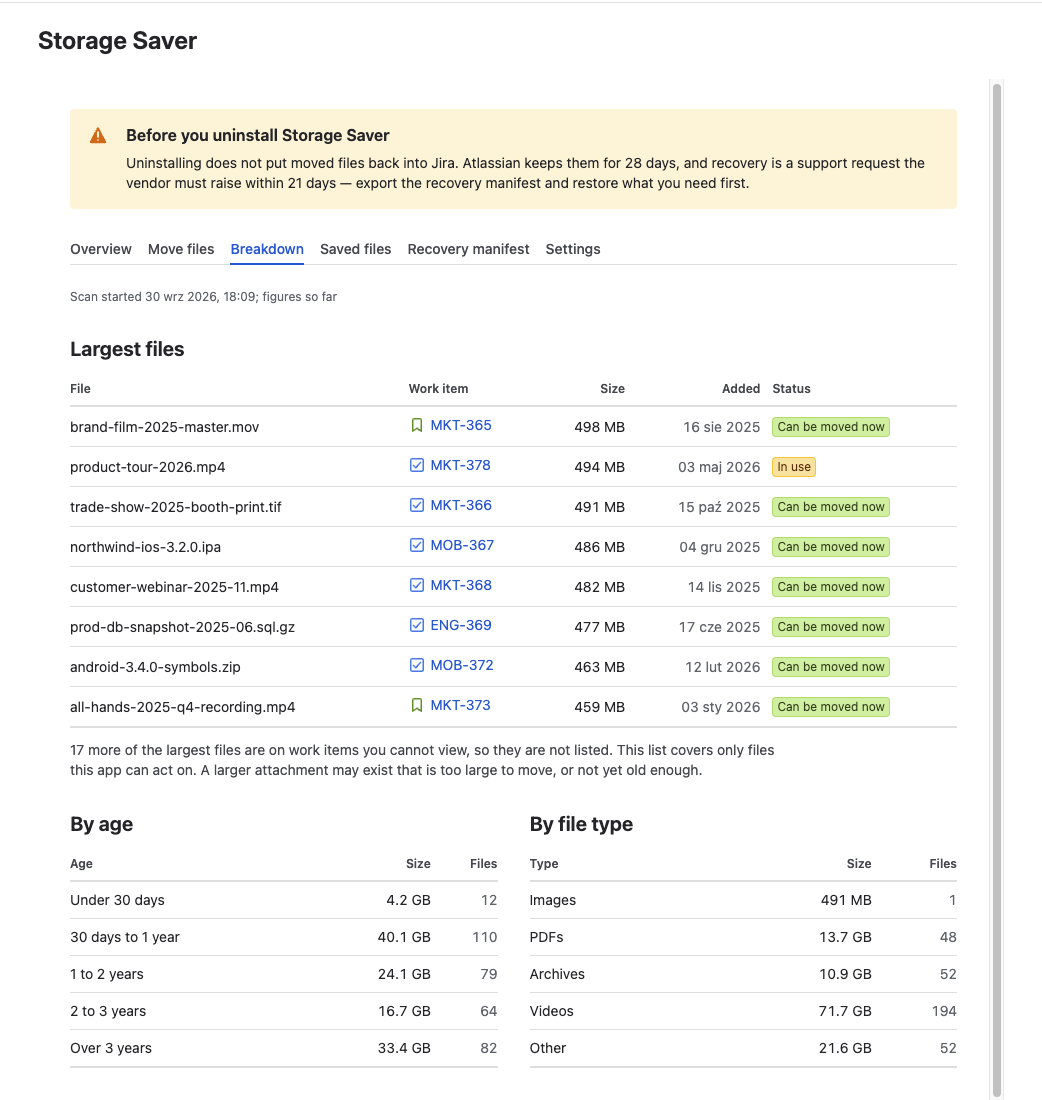Click the In use status badge
Image resolution: width=1042 pixels, height=1100 pixels.
794,467
